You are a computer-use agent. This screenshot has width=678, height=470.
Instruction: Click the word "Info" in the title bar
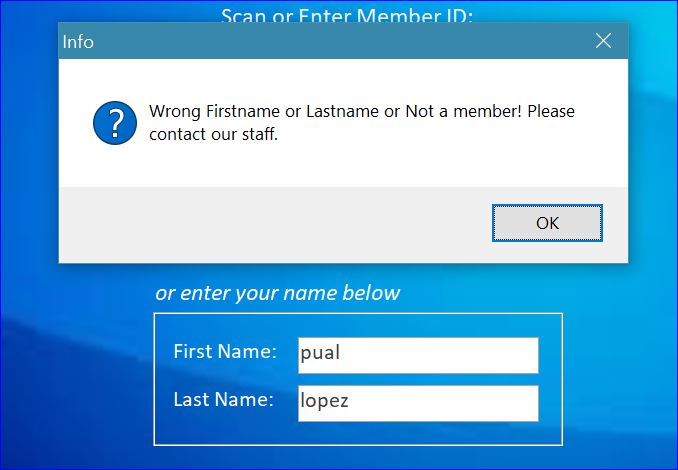pos(78,42)
